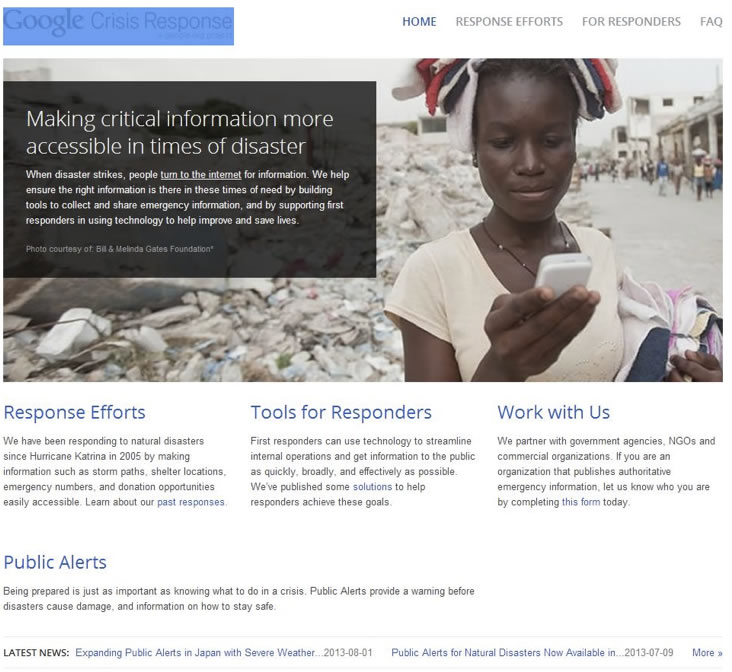Click 'More »' for additional latest news

click(x=707, y=653)
